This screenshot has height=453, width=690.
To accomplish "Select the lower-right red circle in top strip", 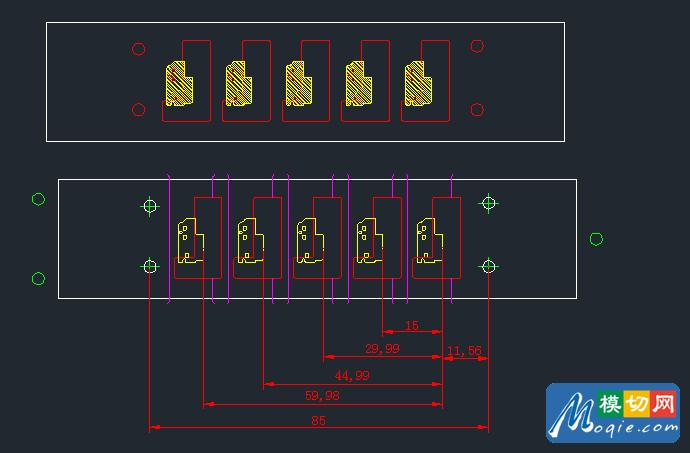I will coord(477,109).
